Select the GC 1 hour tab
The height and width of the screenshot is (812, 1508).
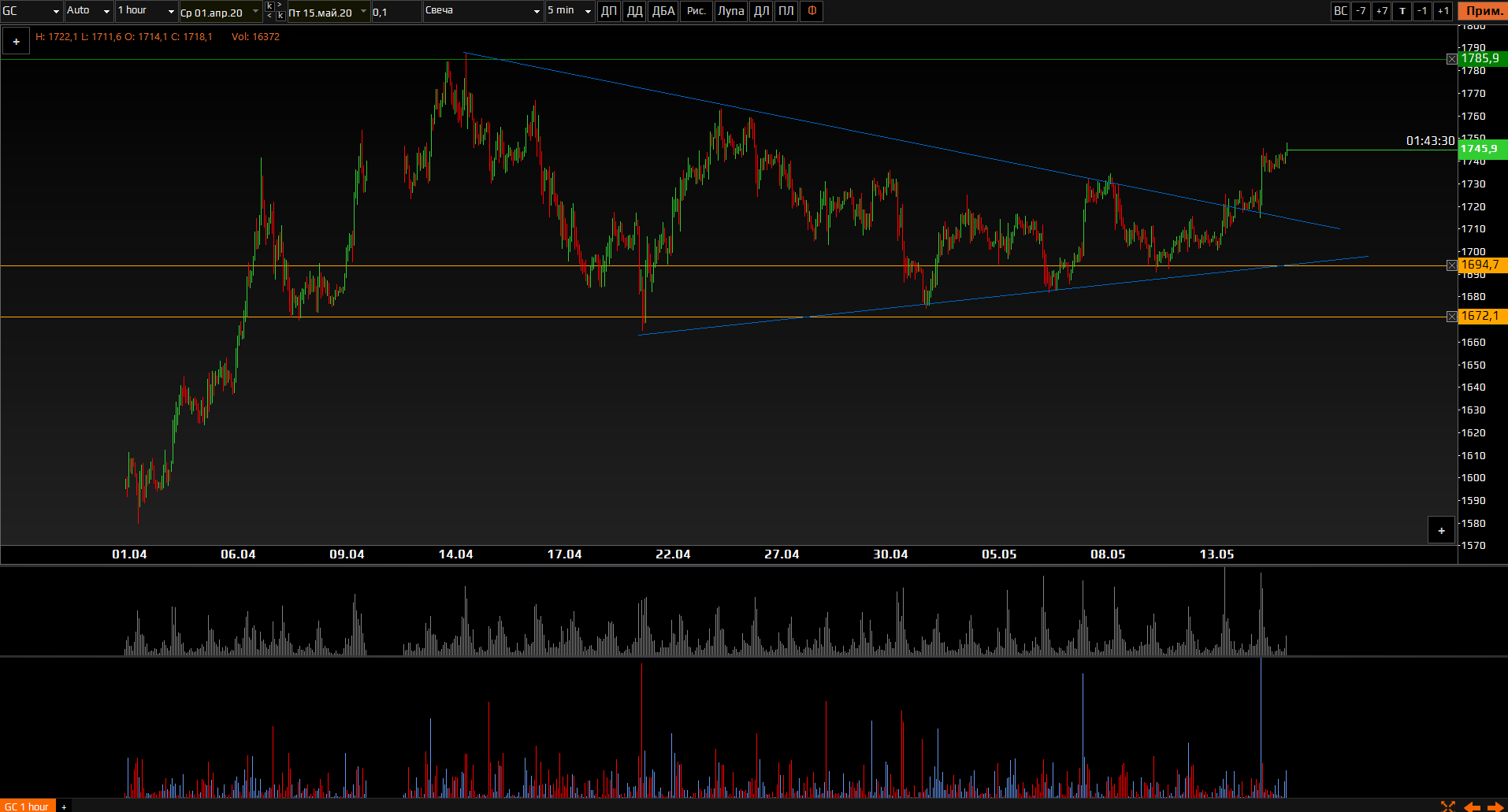[27, 806]
